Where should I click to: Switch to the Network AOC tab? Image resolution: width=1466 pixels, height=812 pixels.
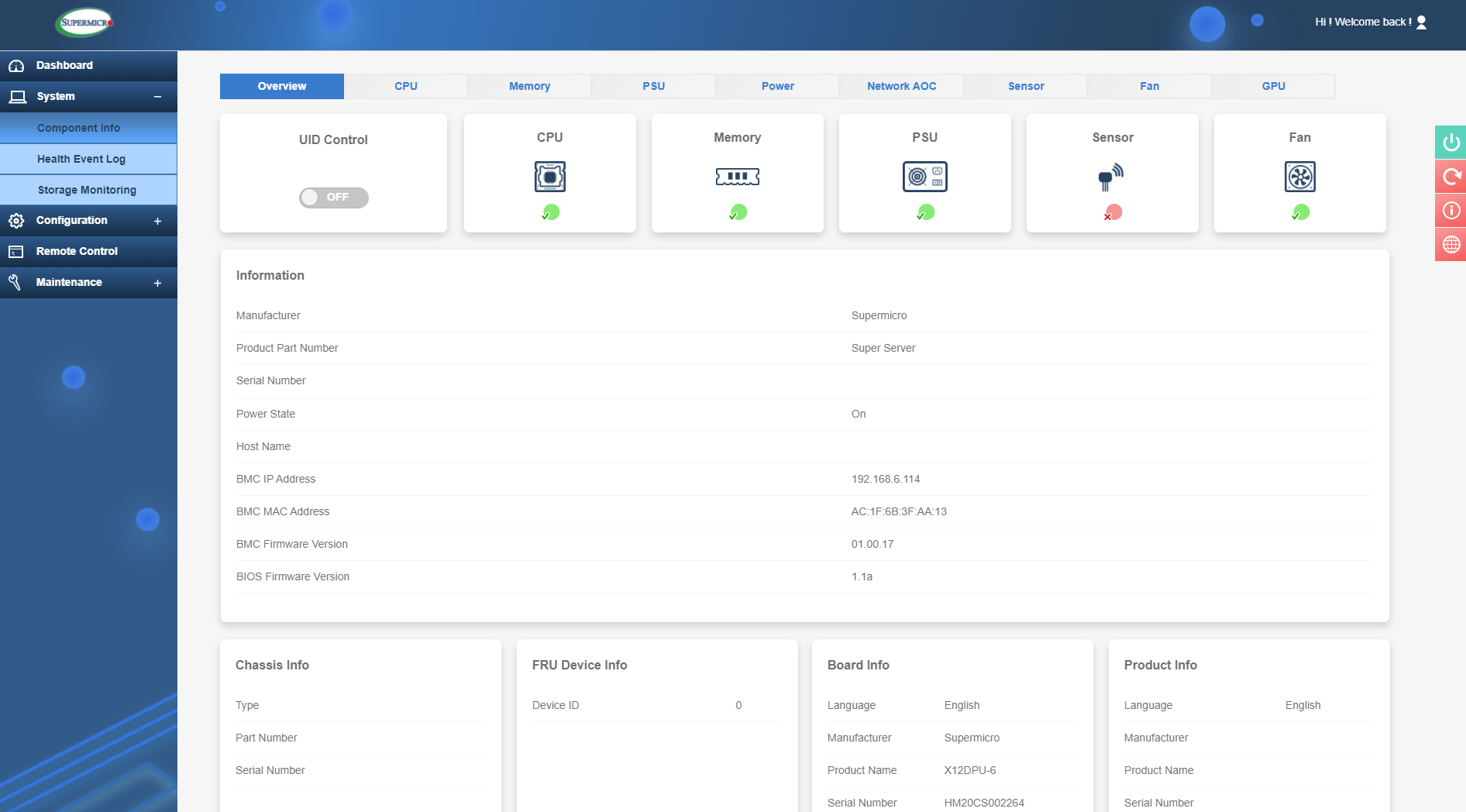[x=901, y=86]
